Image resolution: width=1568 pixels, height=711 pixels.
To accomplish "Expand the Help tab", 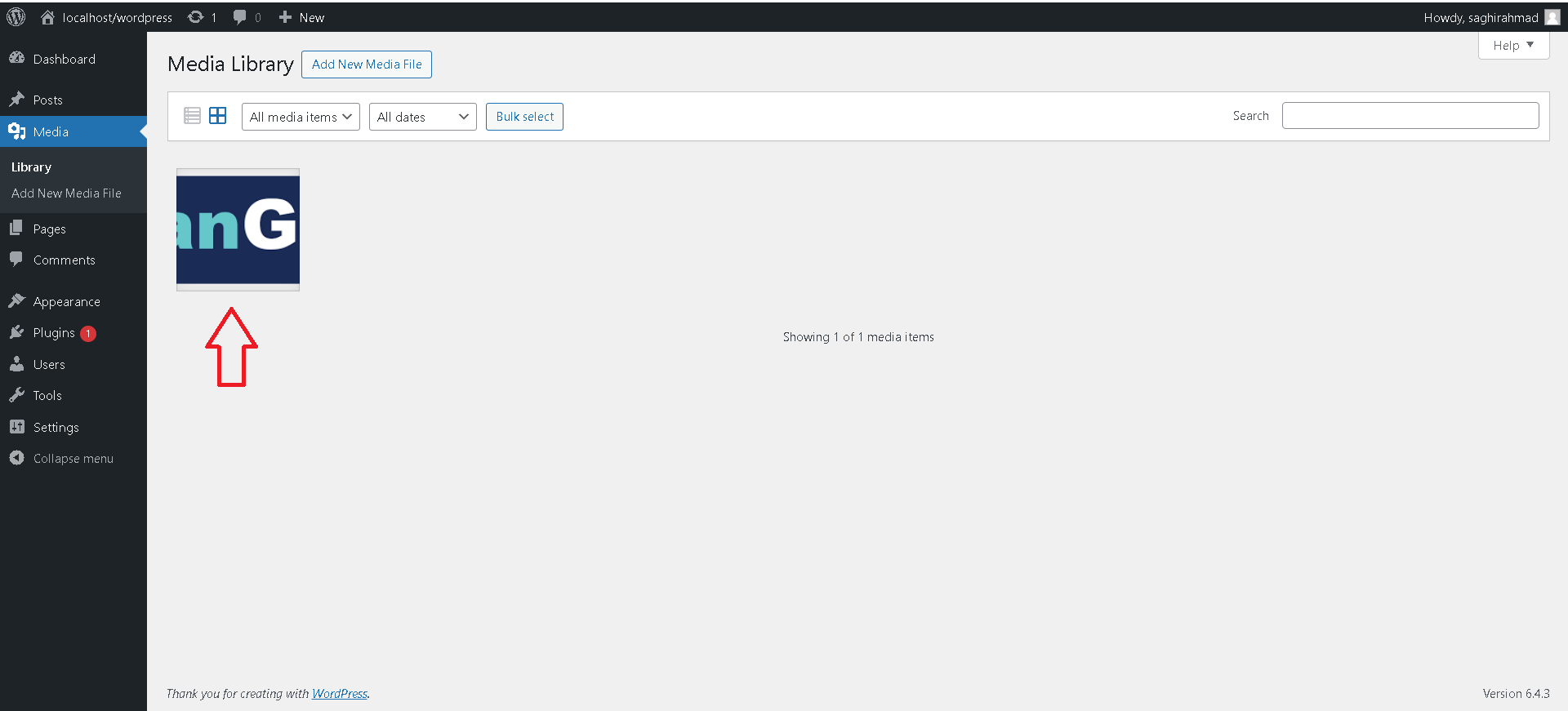I will (x=1513, y=46).
